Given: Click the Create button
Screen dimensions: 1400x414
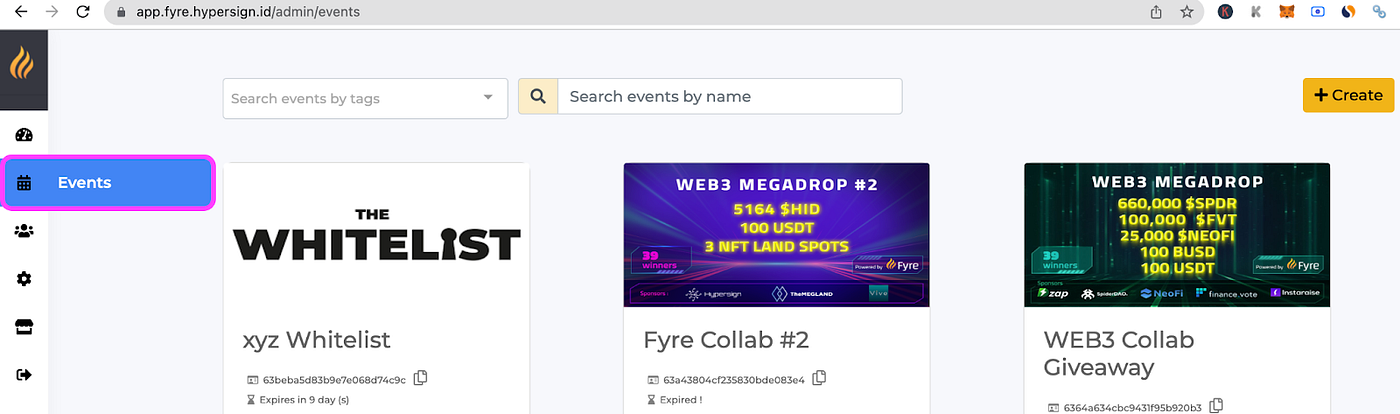Looking at the screenshot, I should point(1348,95).
